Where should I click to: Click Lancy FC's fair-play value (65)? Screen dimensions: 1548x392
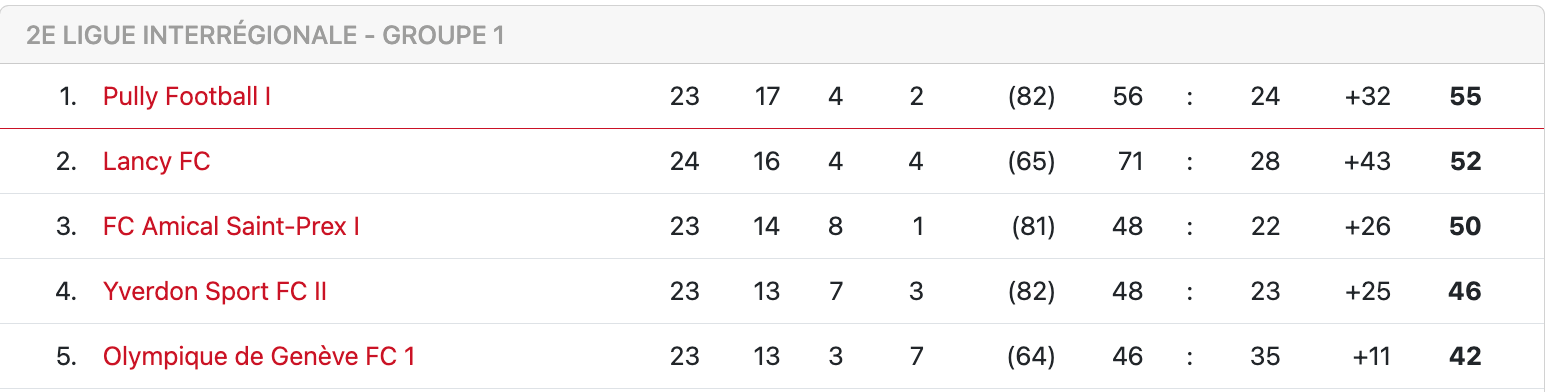[1032, 162]
